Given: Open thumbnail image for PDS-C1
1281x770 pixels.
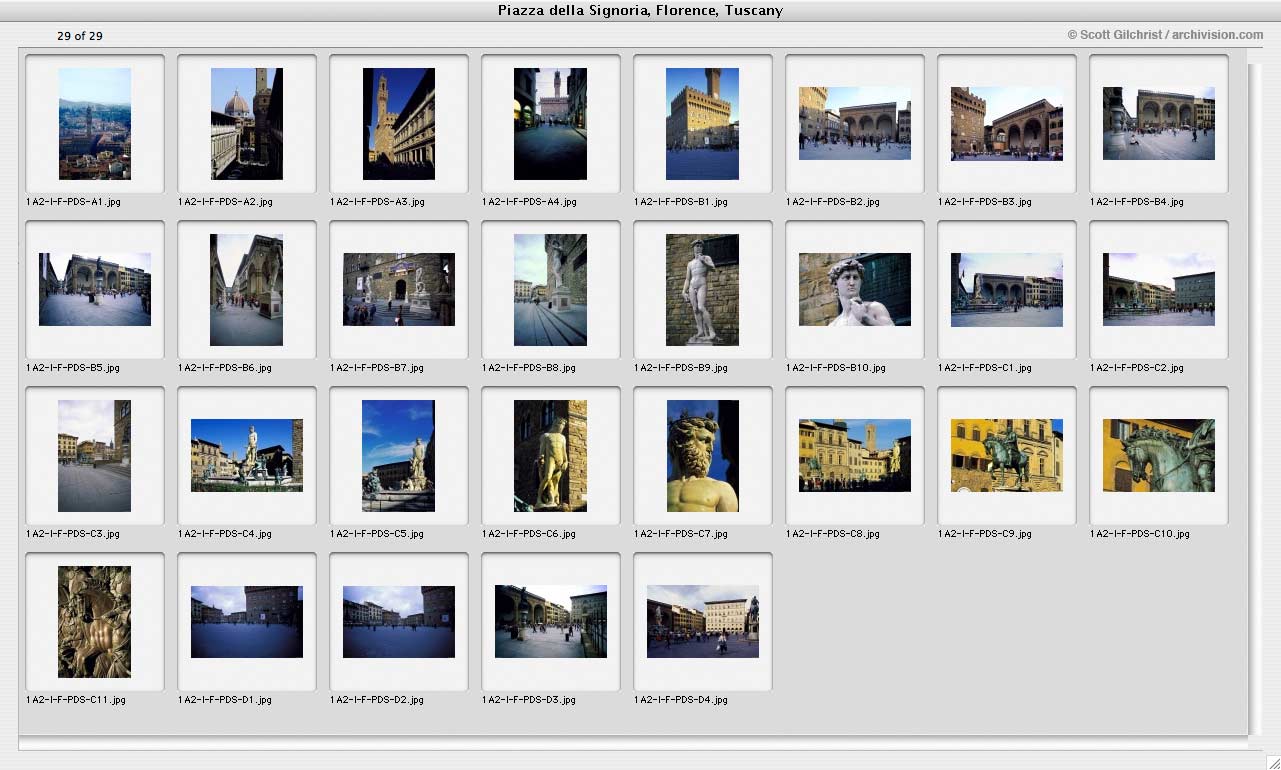Looking at the screenshot, I should click(x=1007, y=289).
